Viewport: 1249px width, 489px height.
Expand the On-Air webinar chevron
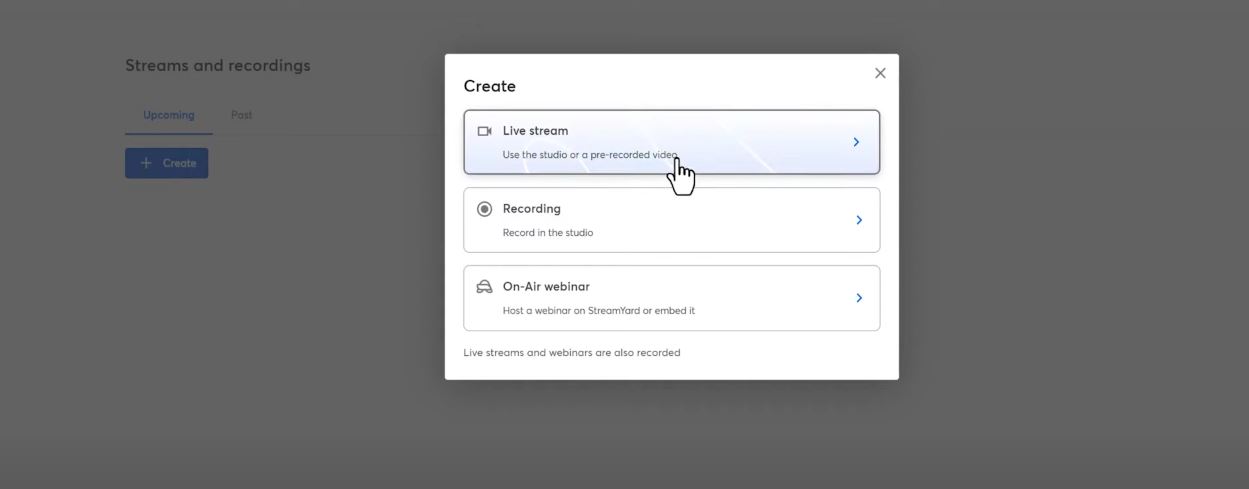click(859, 298)
